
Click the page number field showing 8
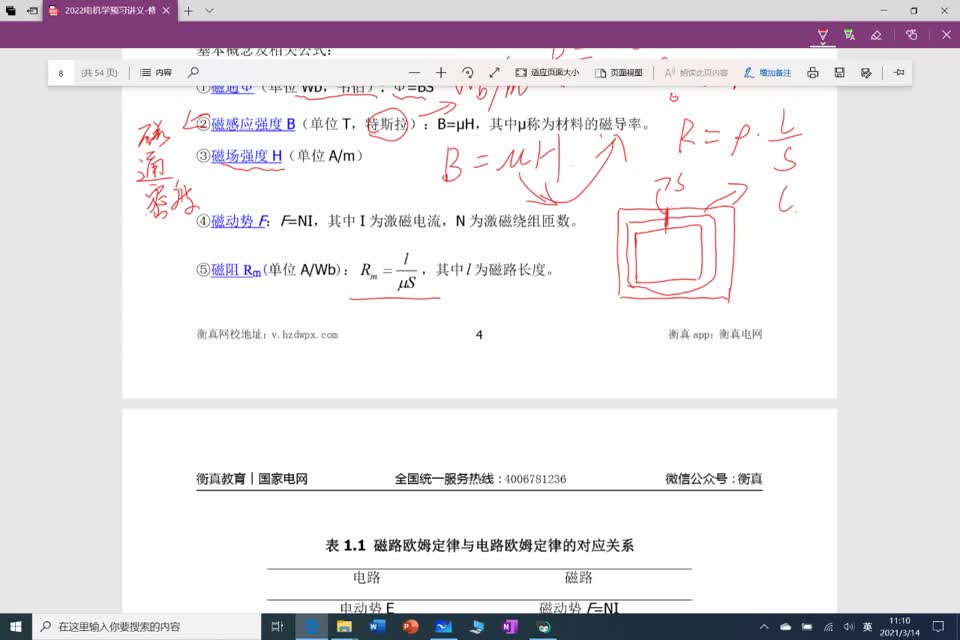(x=61, y=73)
